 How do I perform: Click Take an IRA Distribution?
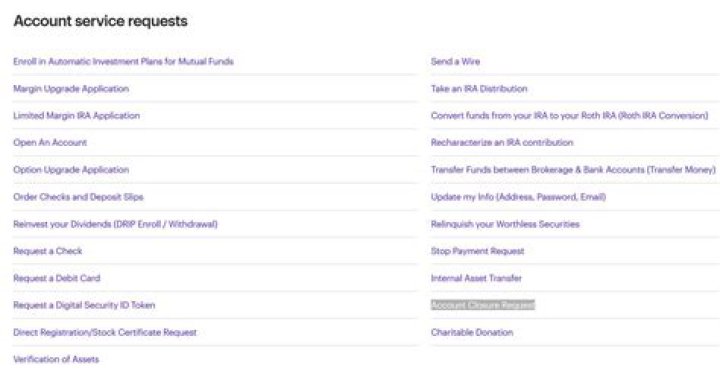479,89
